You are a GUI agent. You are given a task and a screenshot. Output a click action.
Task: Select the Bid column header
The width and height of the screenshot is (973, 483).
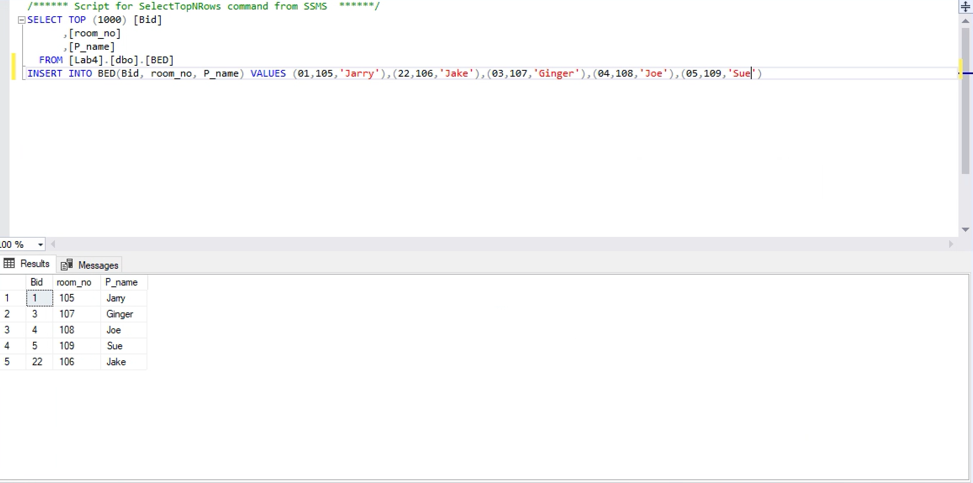37,282
